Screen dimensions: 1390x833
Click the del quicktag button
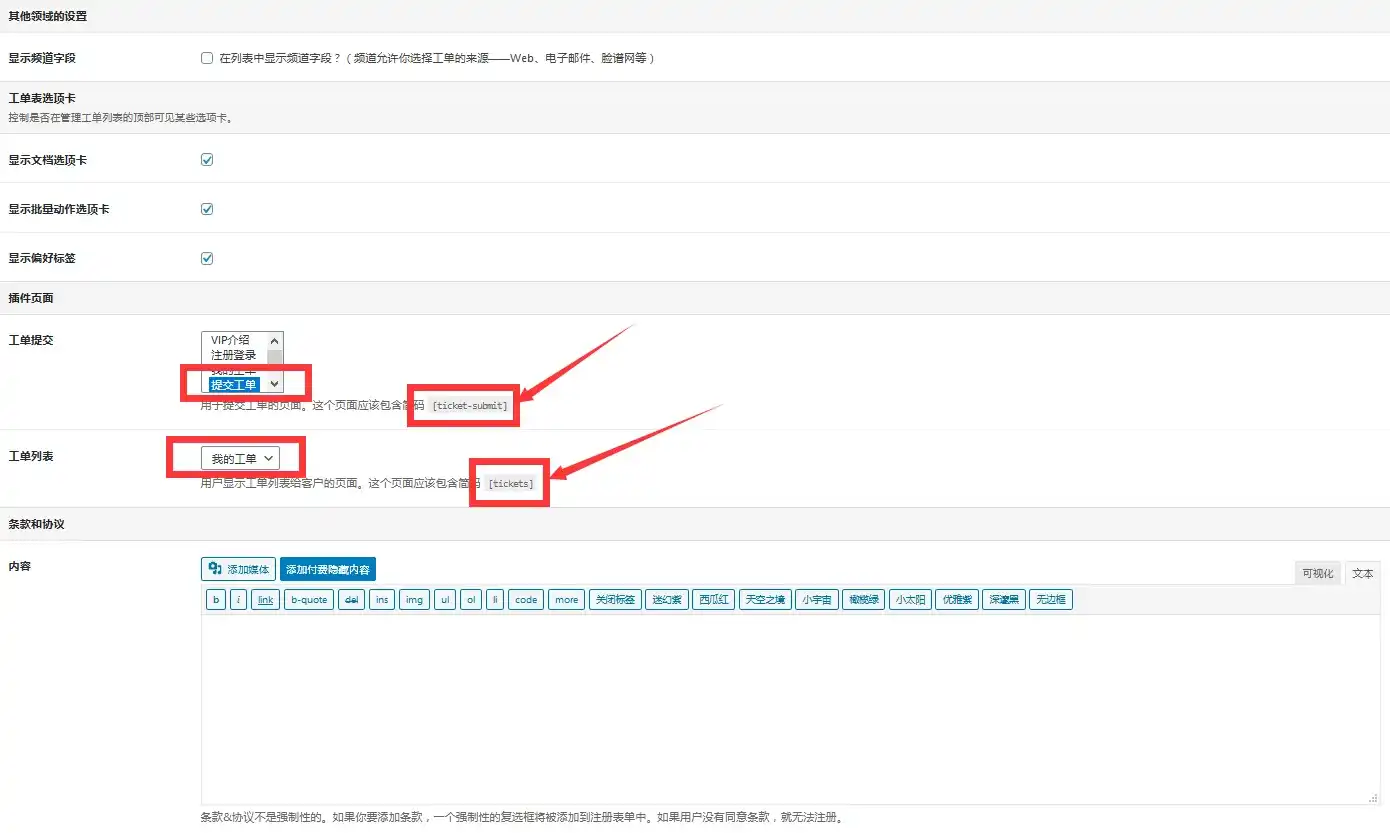click(351, 600)
